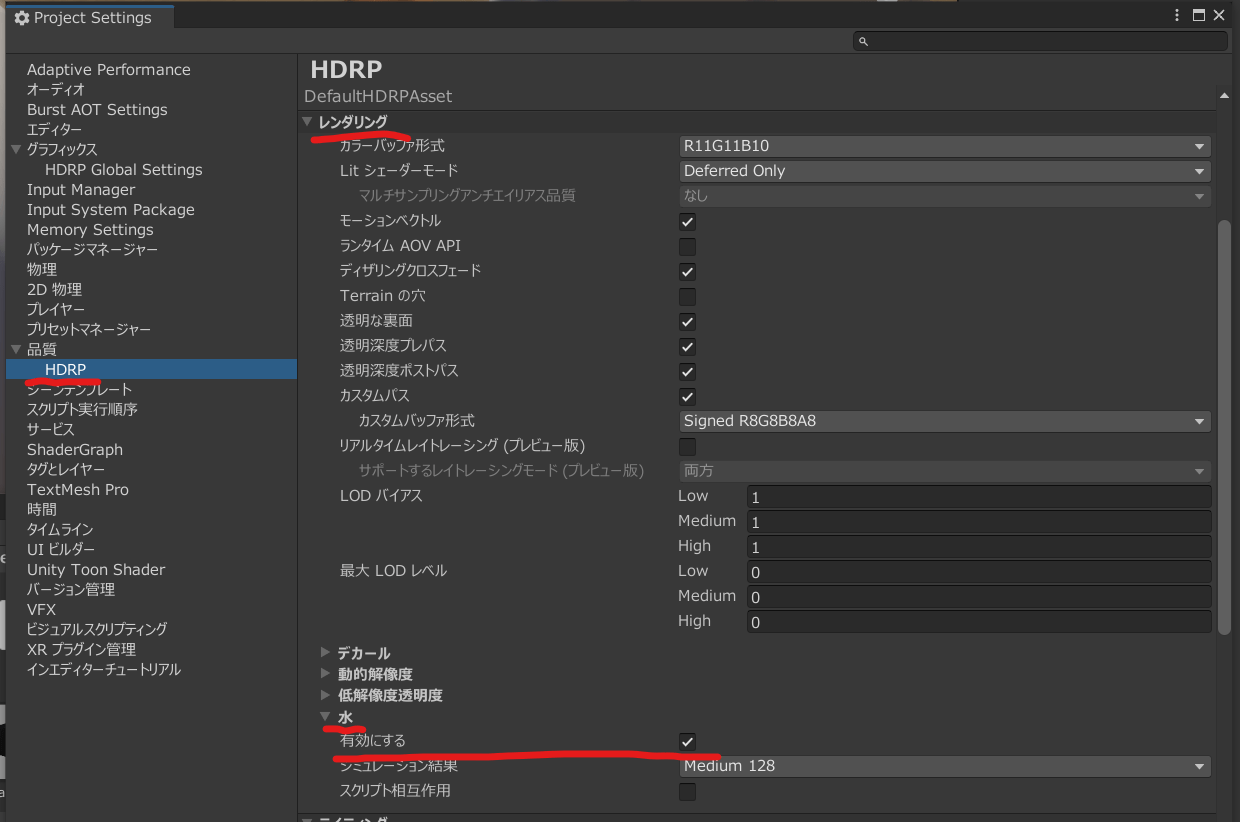
Task: Select Unity Toon Shader in the sidebar
Action: (96, 570)
